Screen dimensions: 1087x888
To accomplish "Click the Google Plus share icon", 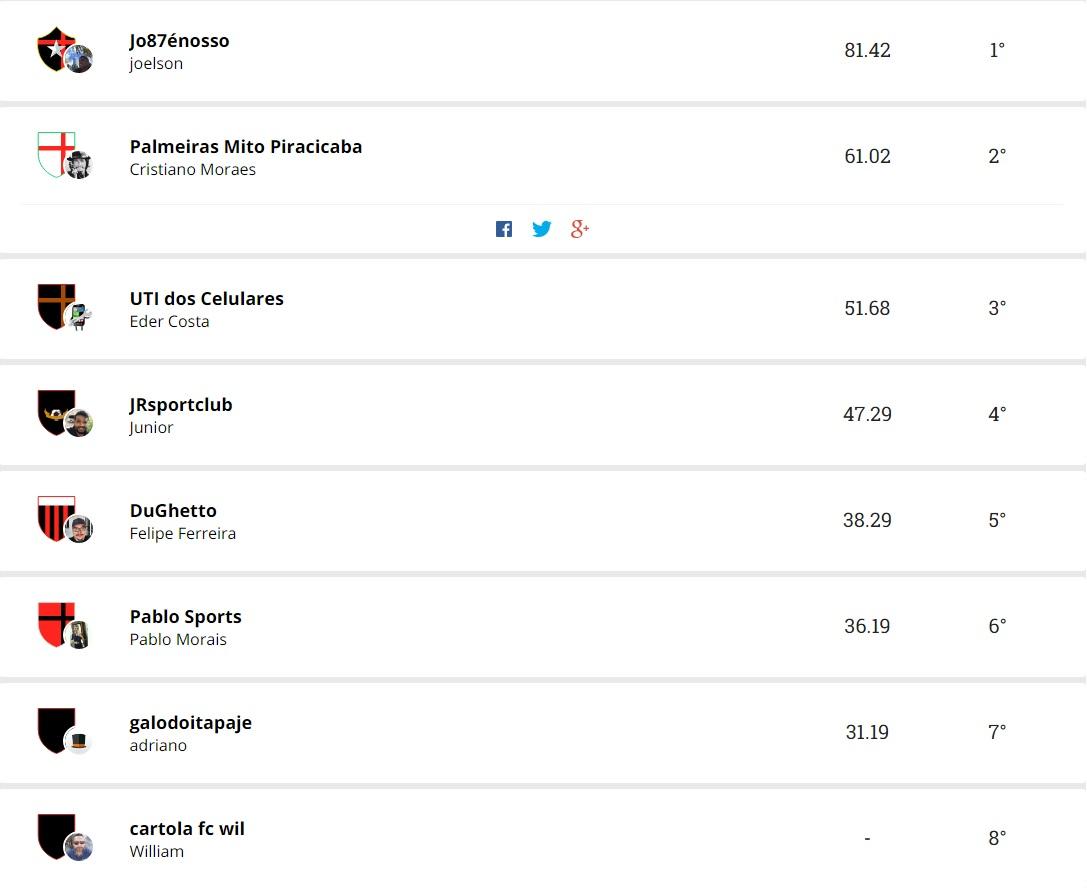I will [580, 229].
